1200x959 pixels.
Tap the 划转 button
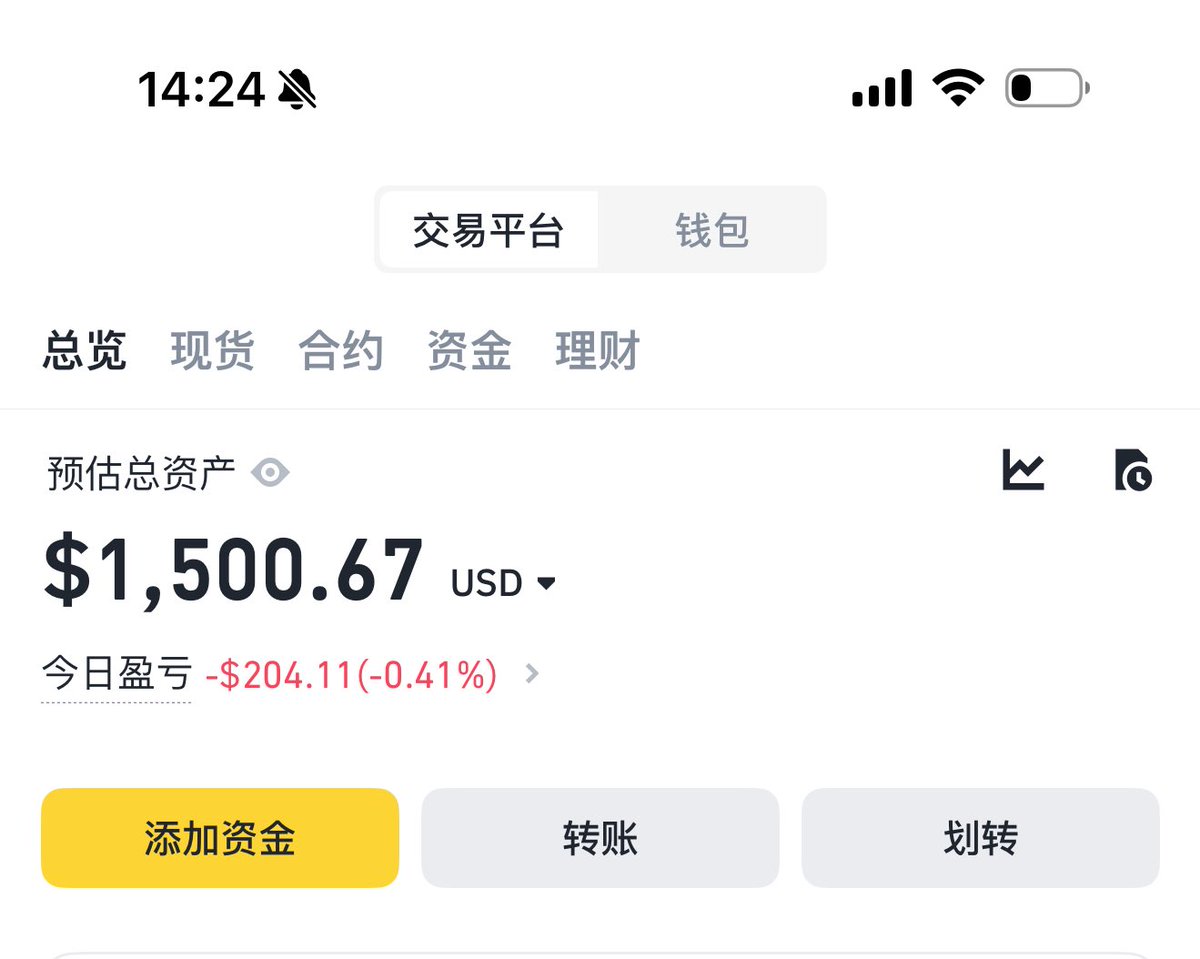(x=981, y=838)
